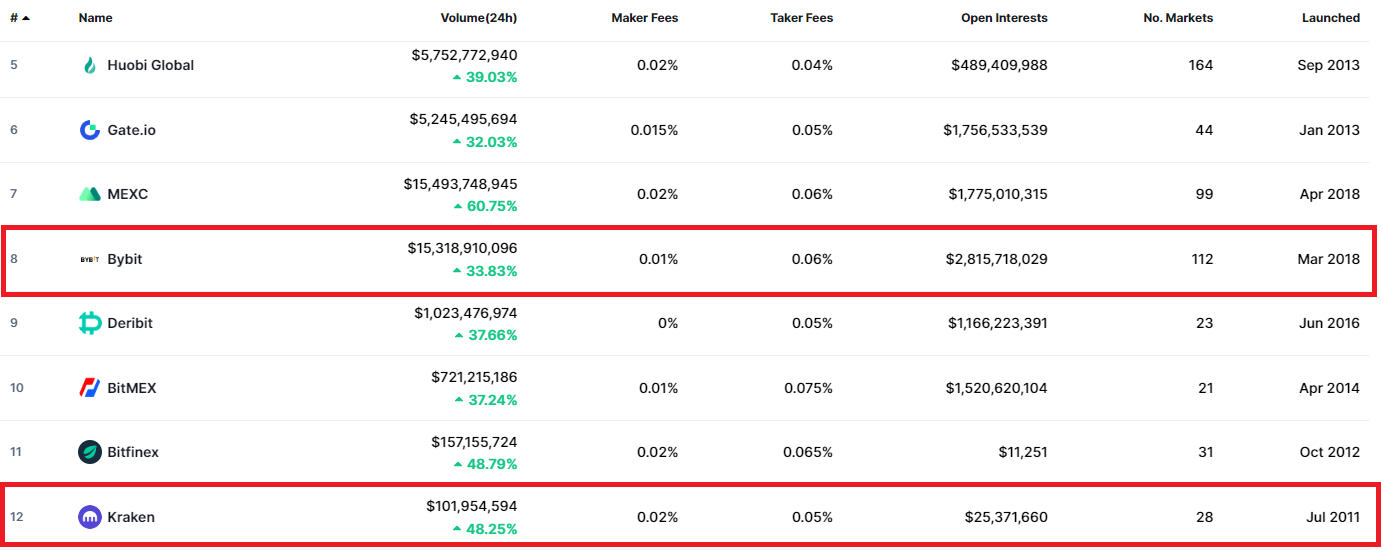Sort by the Maker Fees column header
The height and width of the screenshot is (550, 1382).
point(645,18)
